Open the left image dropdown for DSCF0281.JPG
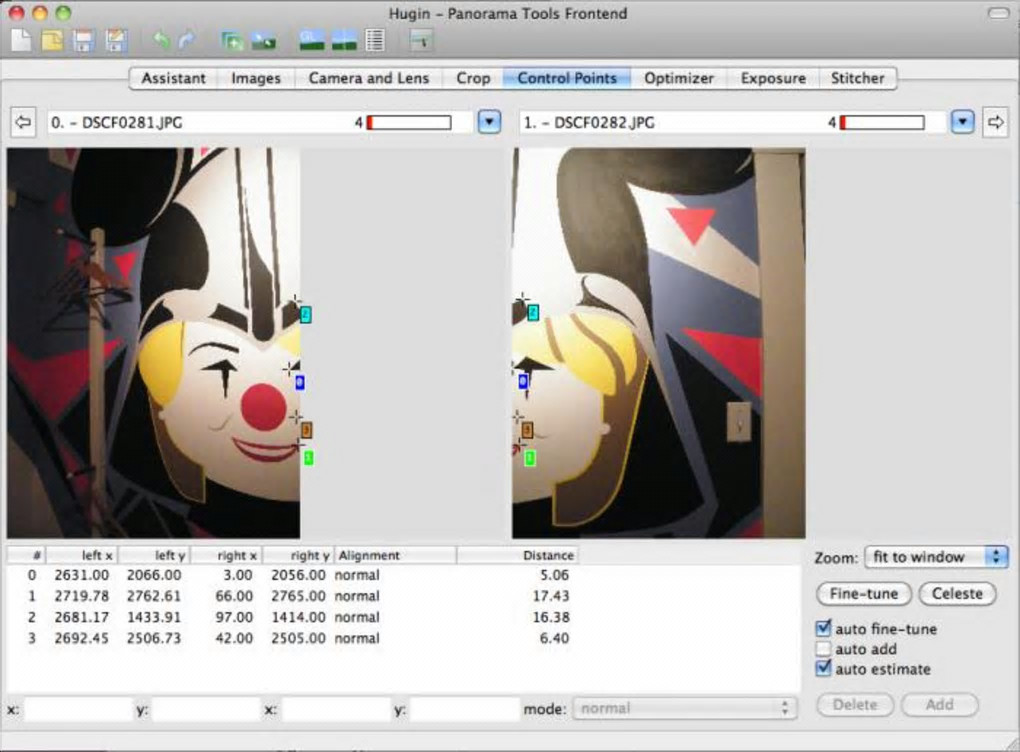1020x752 pixels. [489, 122]
